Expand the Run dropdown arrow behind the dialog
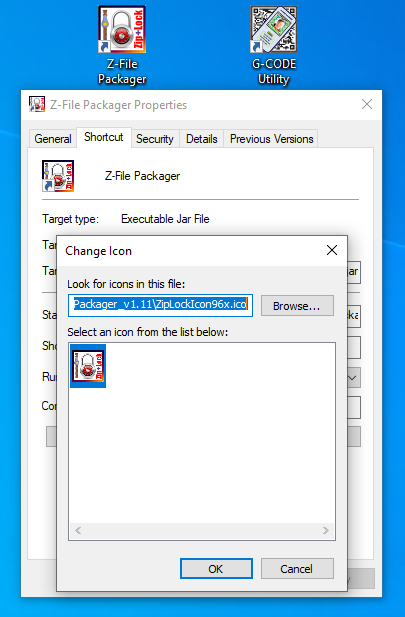The width and height of the screenshot is (405, 617). pyautogui.click(x=353, y=378)
